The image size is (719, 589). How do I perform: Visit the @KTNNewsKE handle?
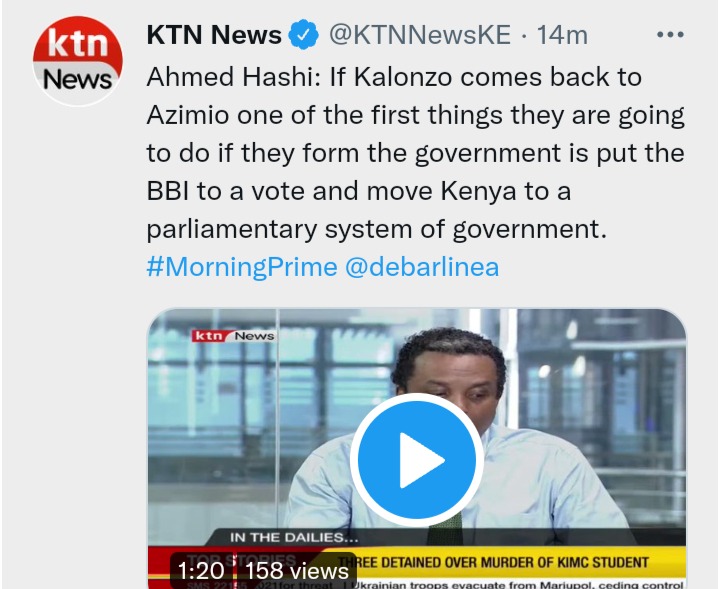pos(420,35)
